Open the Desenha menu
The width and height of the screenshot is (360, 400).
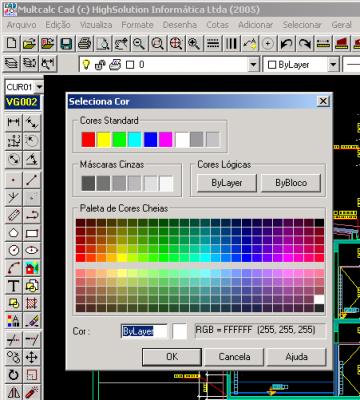(x=180, y=25)
